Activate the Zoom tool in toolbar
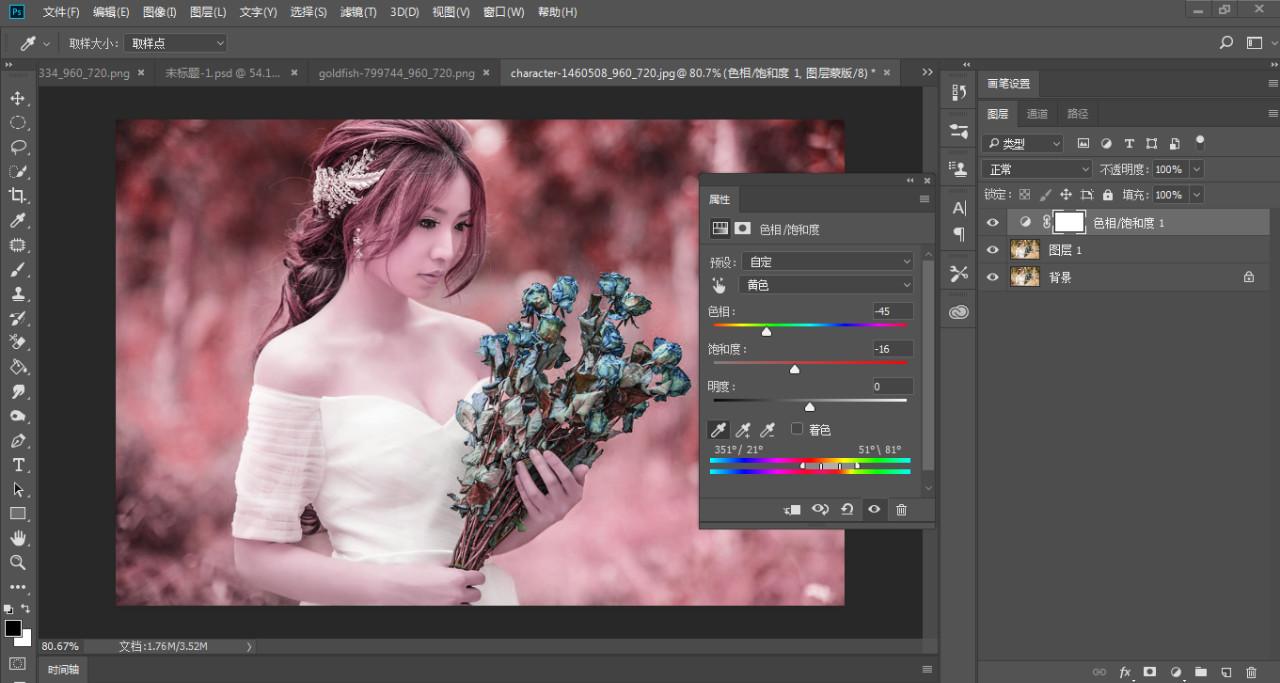 pos(17,563)
